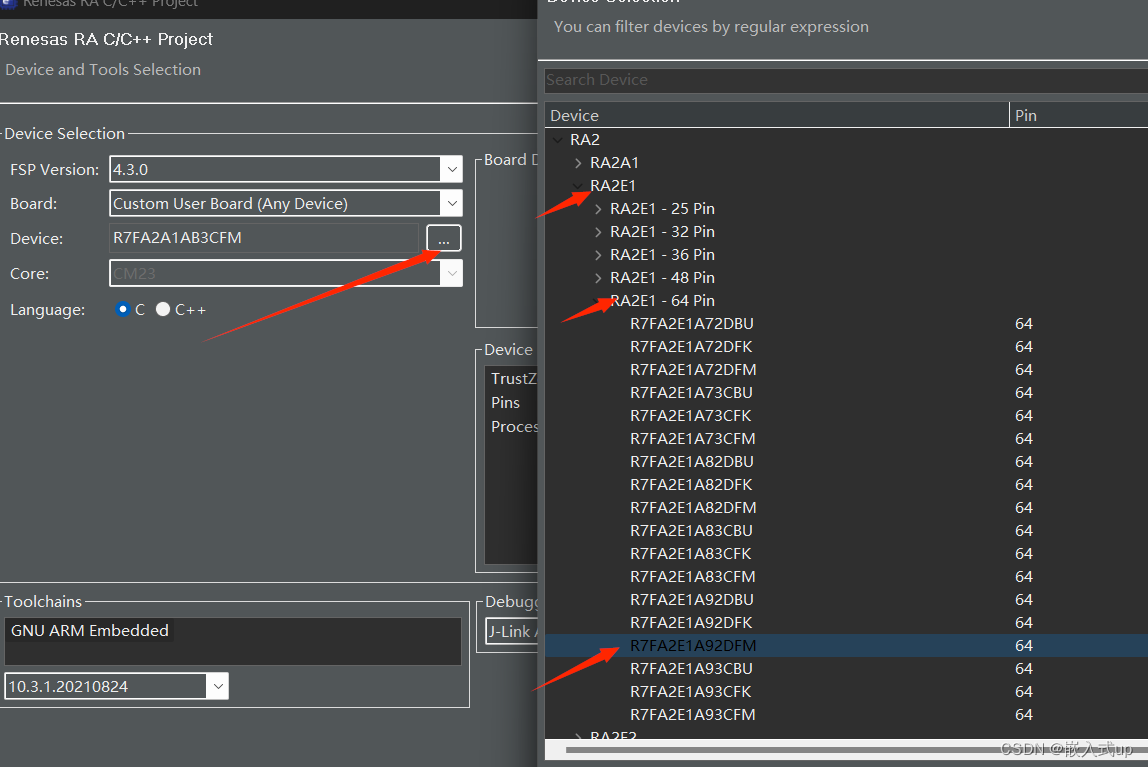Select device R7FA2E1A82DFK

pyautogui.click(x=691, y=484)
